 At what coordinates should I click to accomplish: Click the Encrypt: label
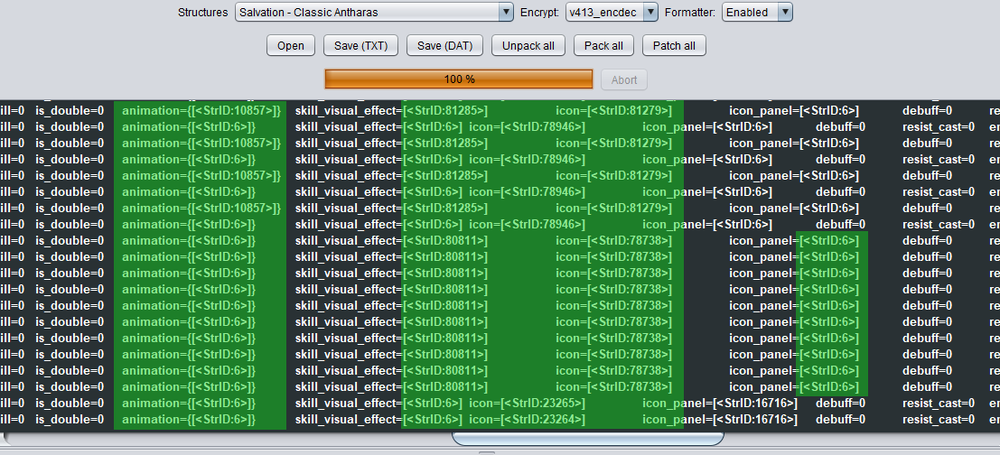point(539,12)
